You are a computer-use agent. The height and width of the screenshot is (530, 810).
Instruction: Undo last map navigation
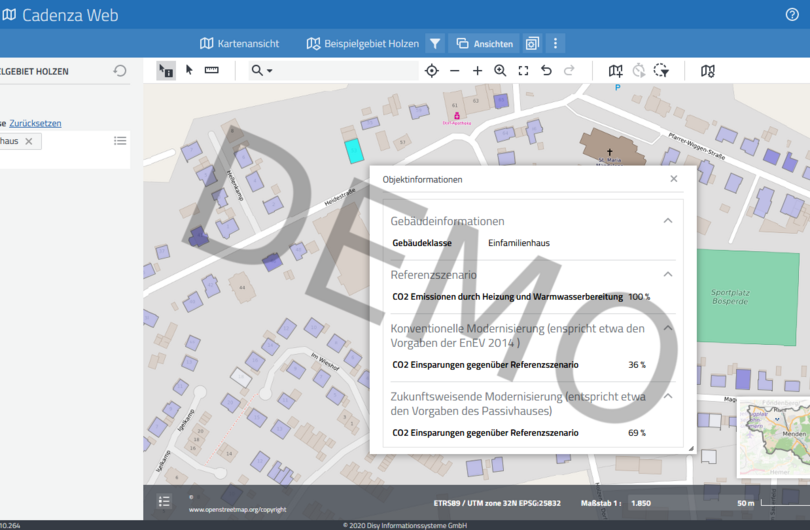tap(546, 70)
